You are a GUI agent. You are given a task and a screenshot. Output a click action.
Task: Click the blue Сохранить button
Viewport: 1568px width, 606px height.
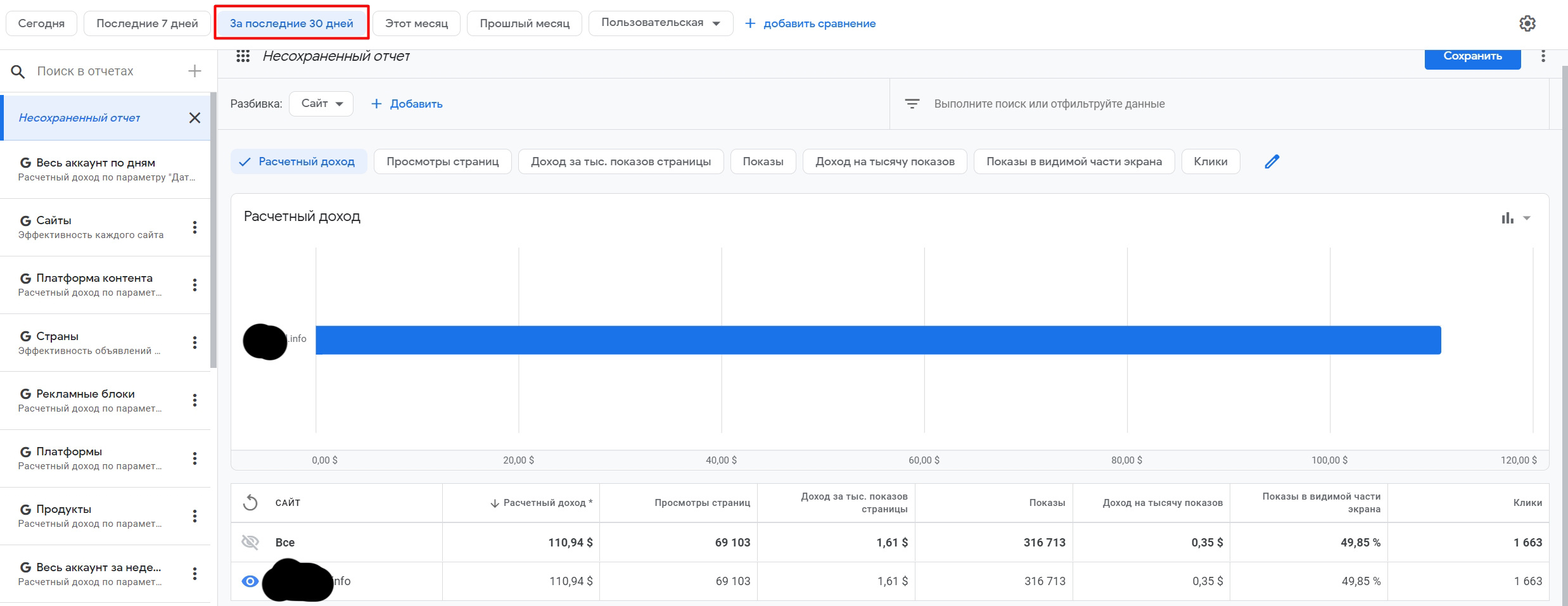pyautogui.click(x=1472, y=57)
